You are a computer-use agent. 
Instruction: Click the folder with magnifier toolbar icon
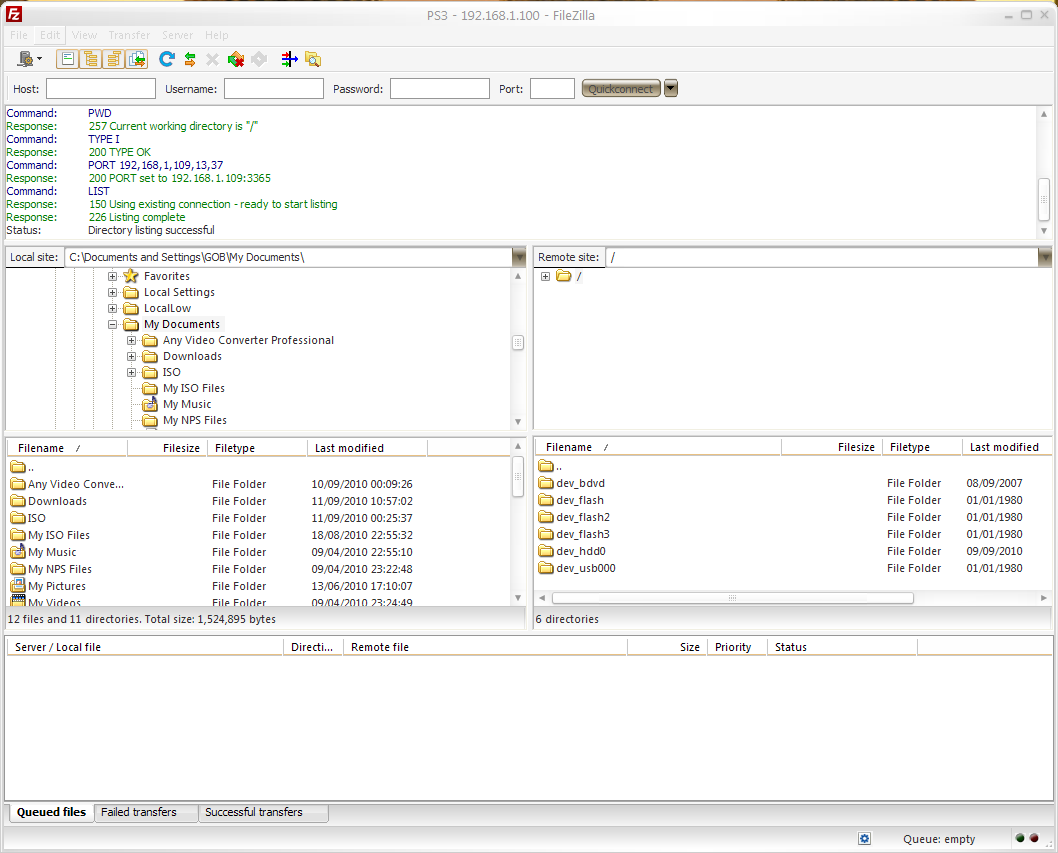(313, 59)
